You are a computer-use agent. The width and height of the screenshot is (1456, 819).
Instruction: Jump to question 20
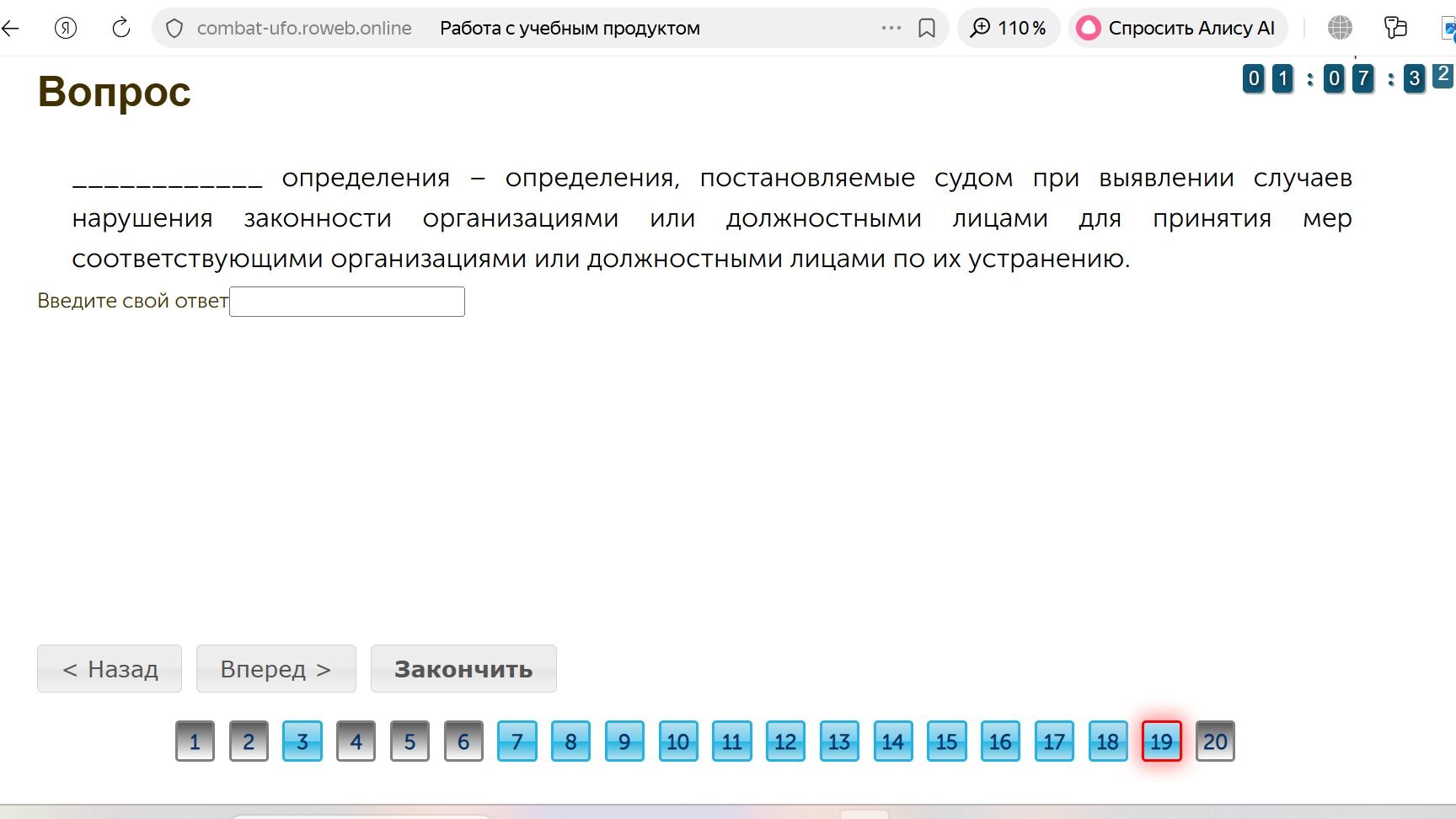point(1215,741)
